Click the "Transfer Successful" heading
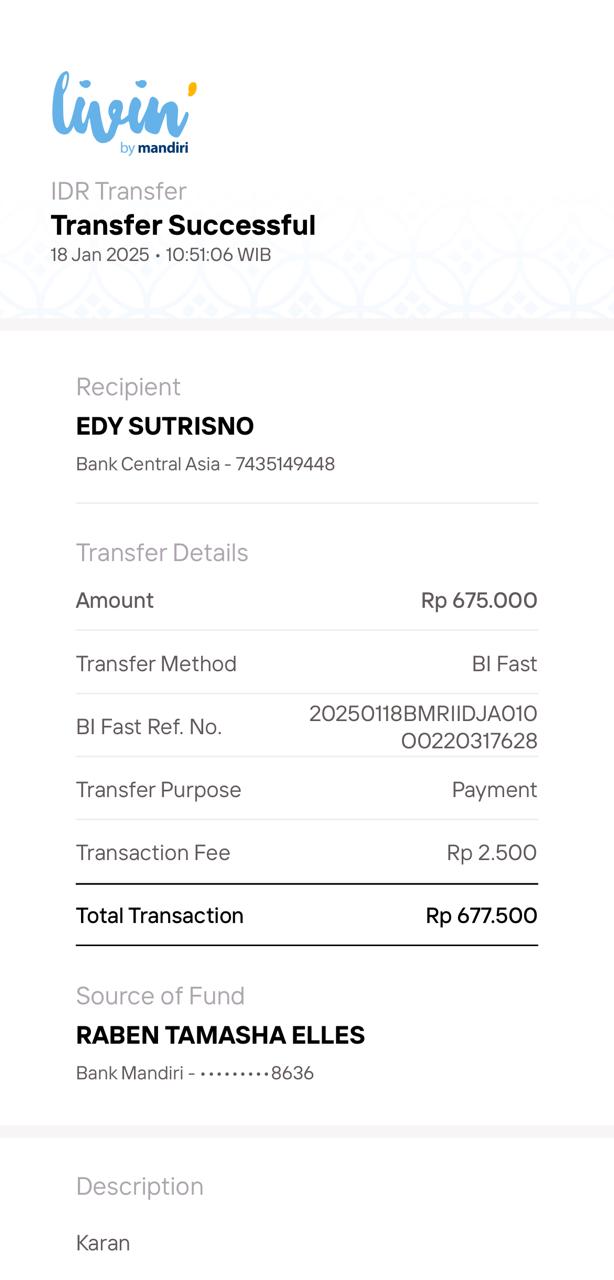Image resolution: width=614 pixels, height=1280 pixels. coord(183,225)
